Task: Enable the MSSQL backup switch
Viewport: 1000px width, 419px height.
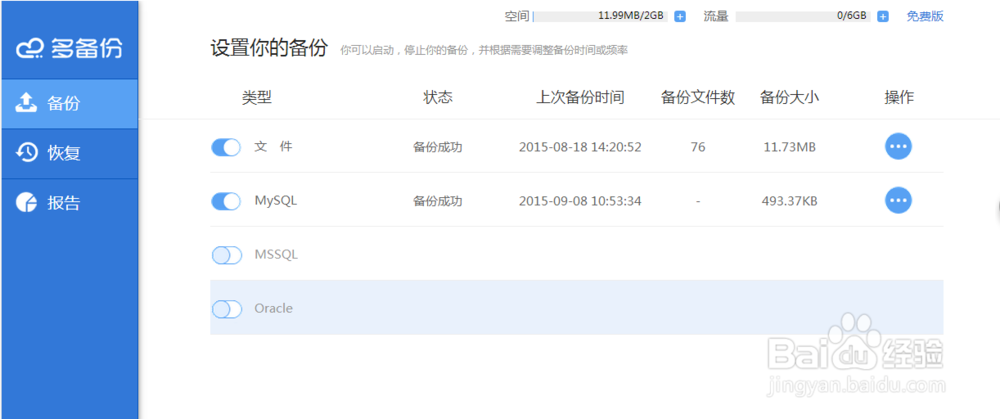Action: (226, 255)
